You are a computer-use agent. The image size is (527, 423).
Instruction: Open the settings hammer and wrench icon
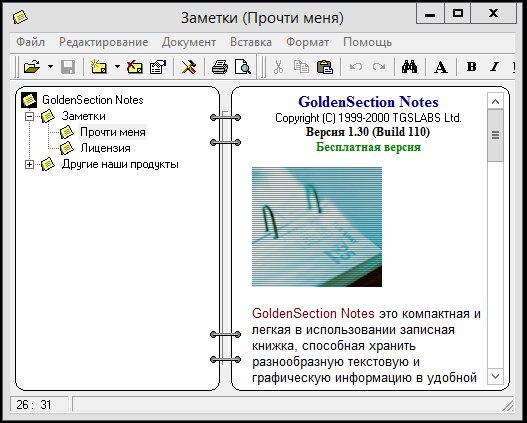pos(189,67)
